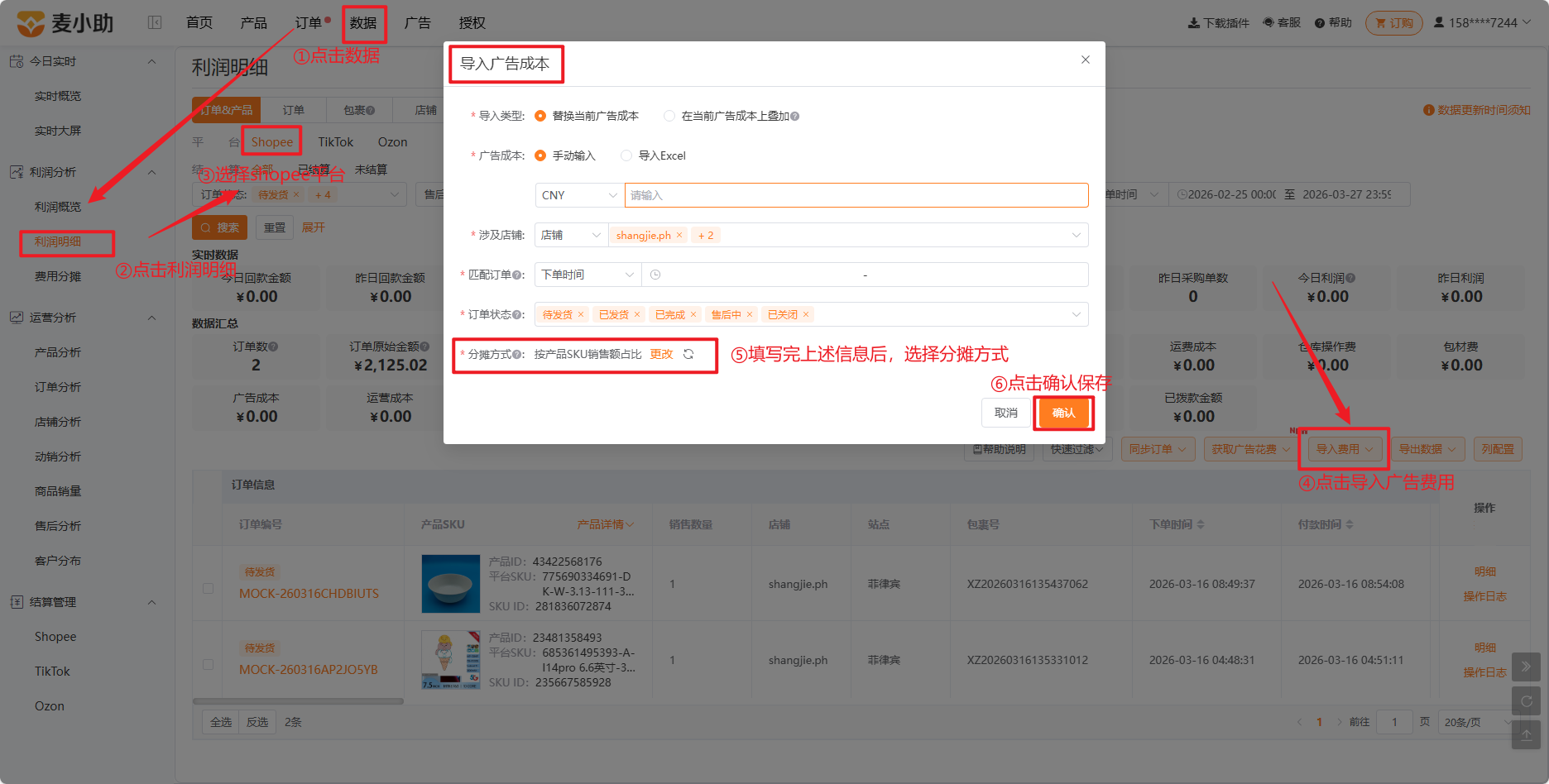Click the sidebar collapse icon beside logo

(155, 22)
